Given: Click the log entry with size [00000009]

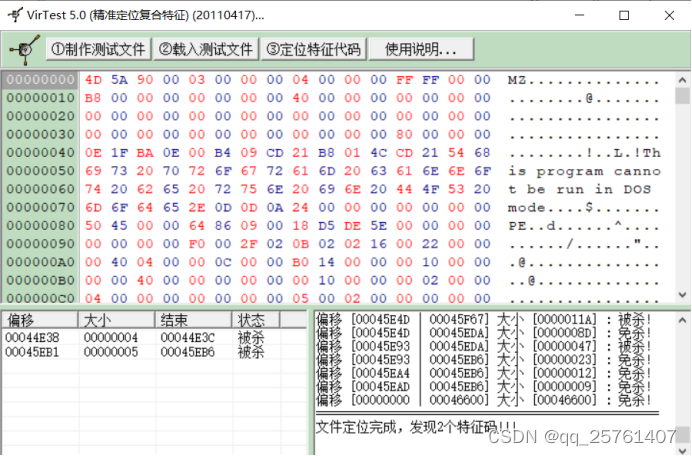Looking at the screenshot, I should pyautogui.click(x=484, y=386).
